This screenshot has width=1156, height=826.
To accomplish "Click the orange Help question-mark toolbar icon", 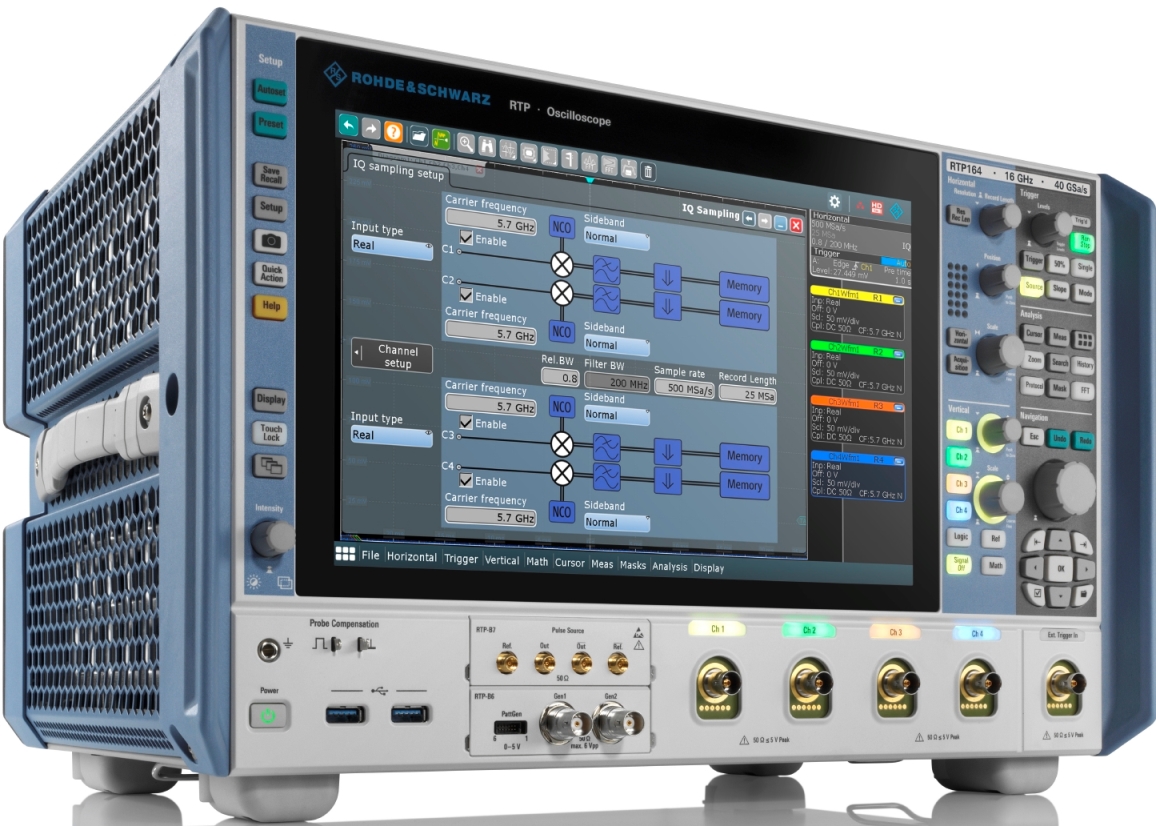I will 394,132.
